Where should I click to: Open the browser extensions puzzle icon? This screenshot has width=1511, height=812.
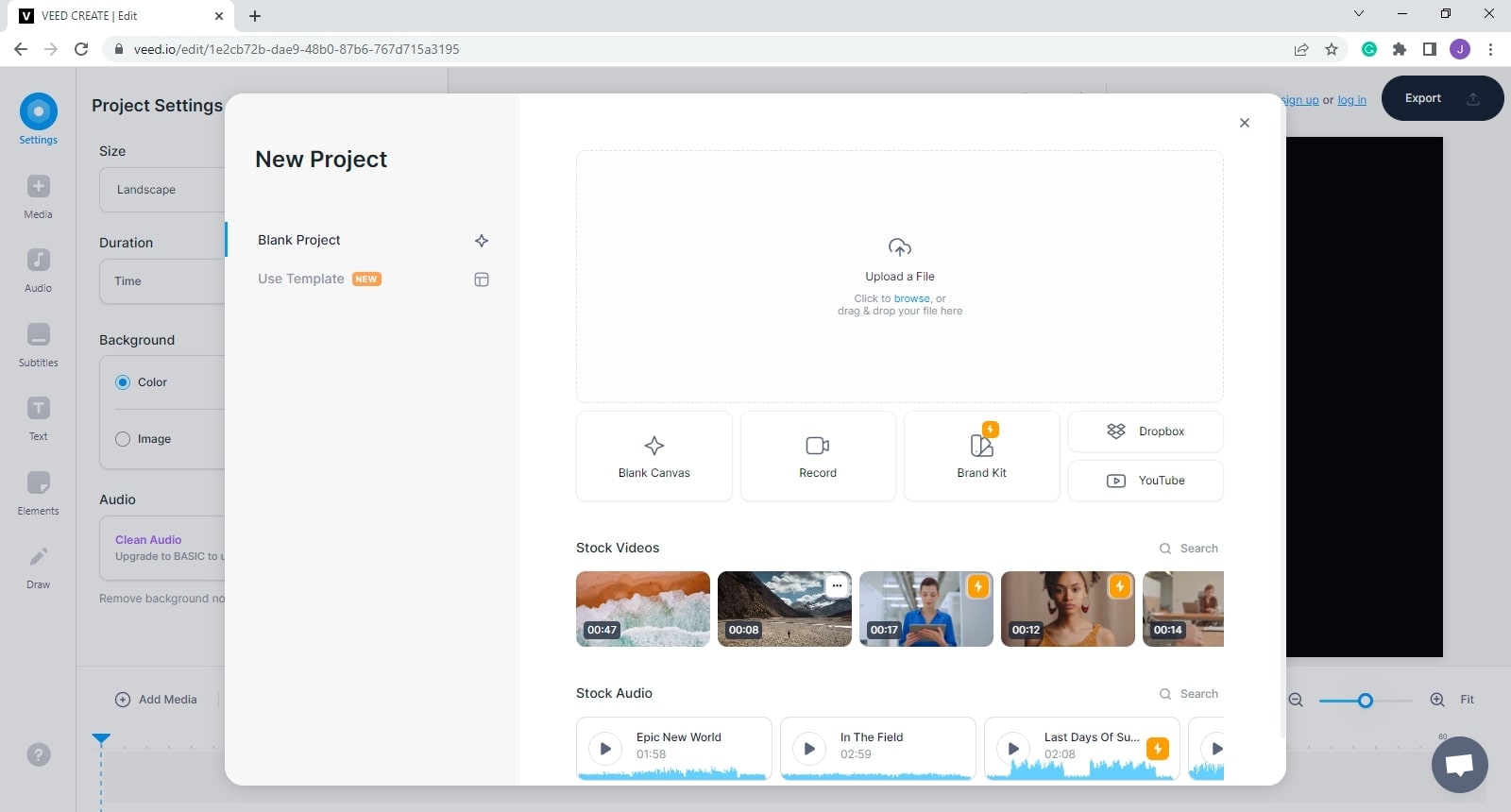[1400, 49]
